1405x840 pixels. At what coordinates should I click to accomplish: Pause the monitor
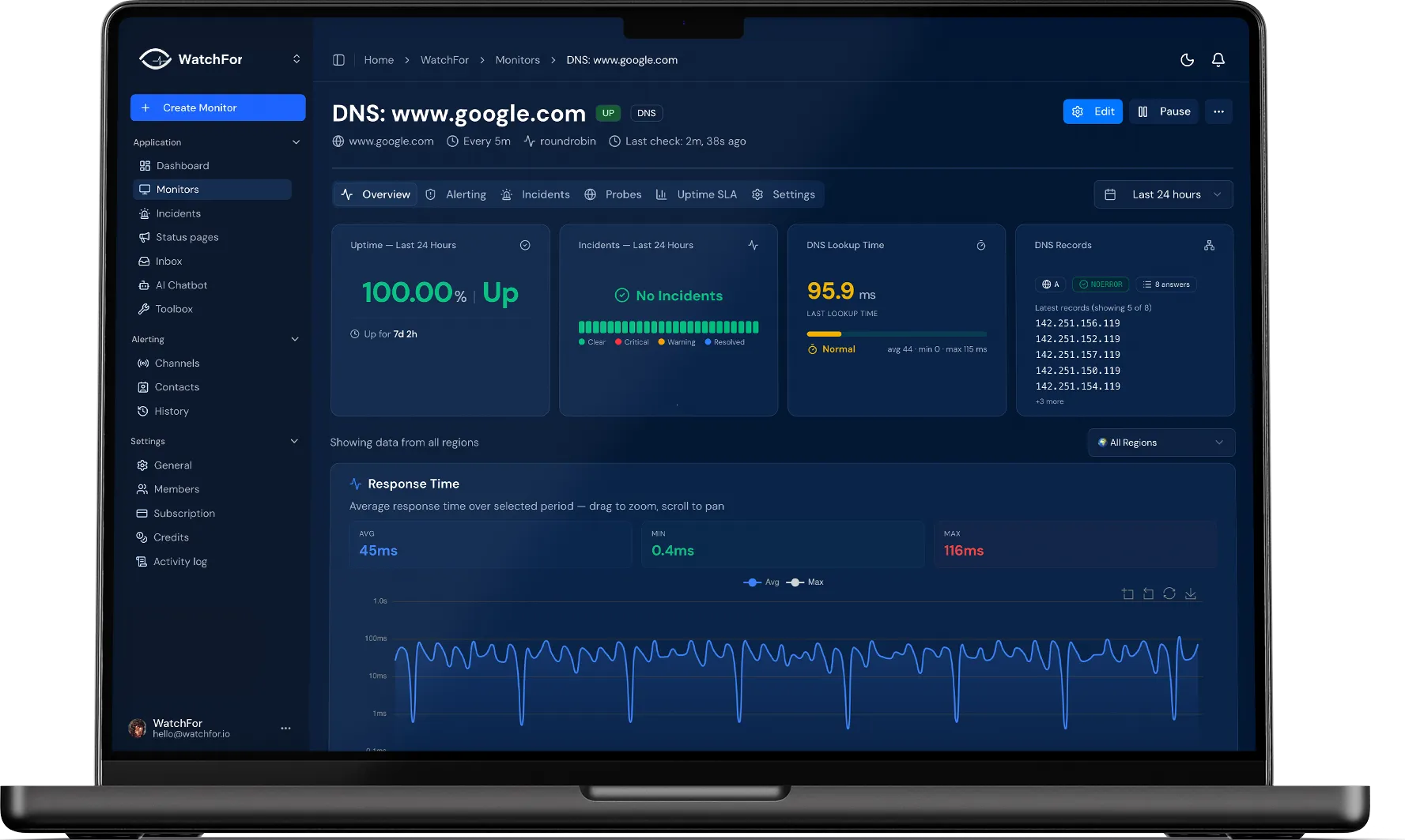(1164, 111)
